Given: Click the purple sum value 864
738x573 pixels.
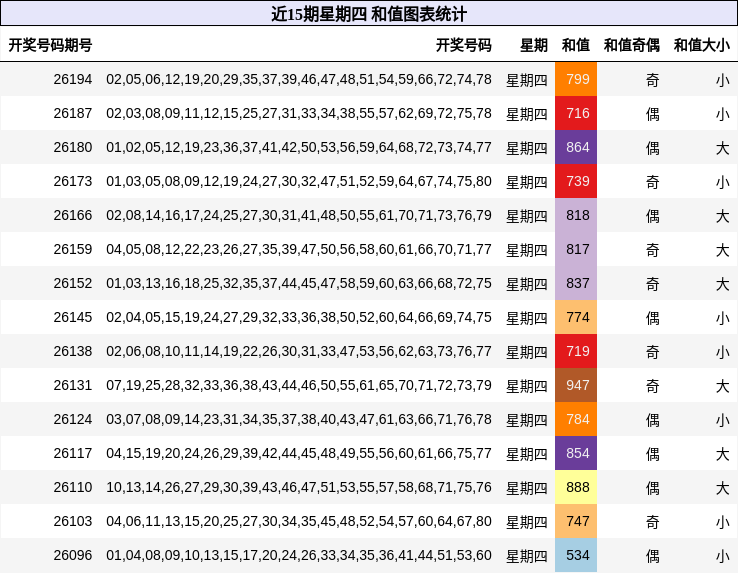Looking at the screenshot, I should click(x=576, y=147).
